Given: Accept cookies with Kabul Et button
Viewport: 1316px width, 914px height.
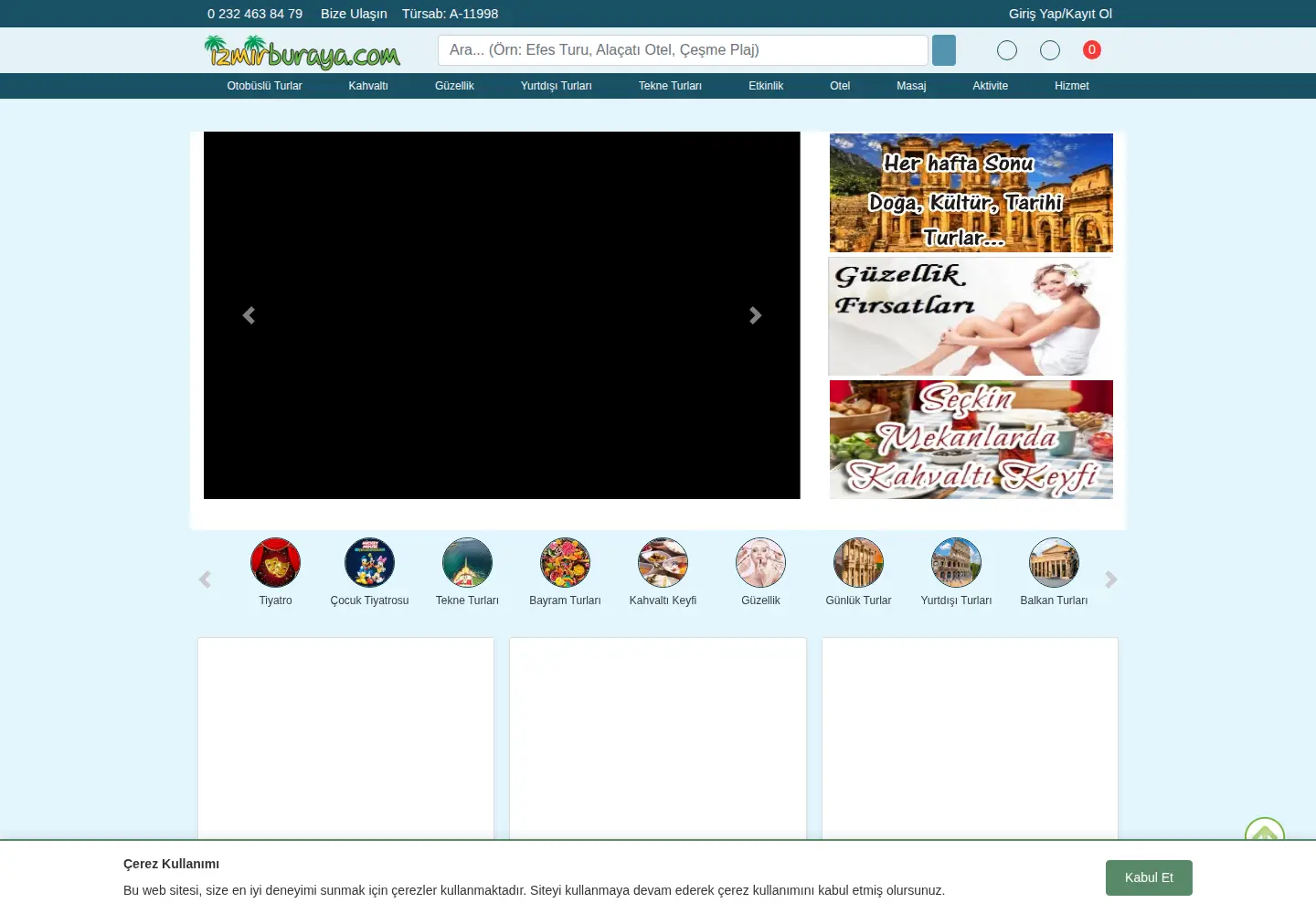Looking at the screenshot, I should pos(1149,877).
